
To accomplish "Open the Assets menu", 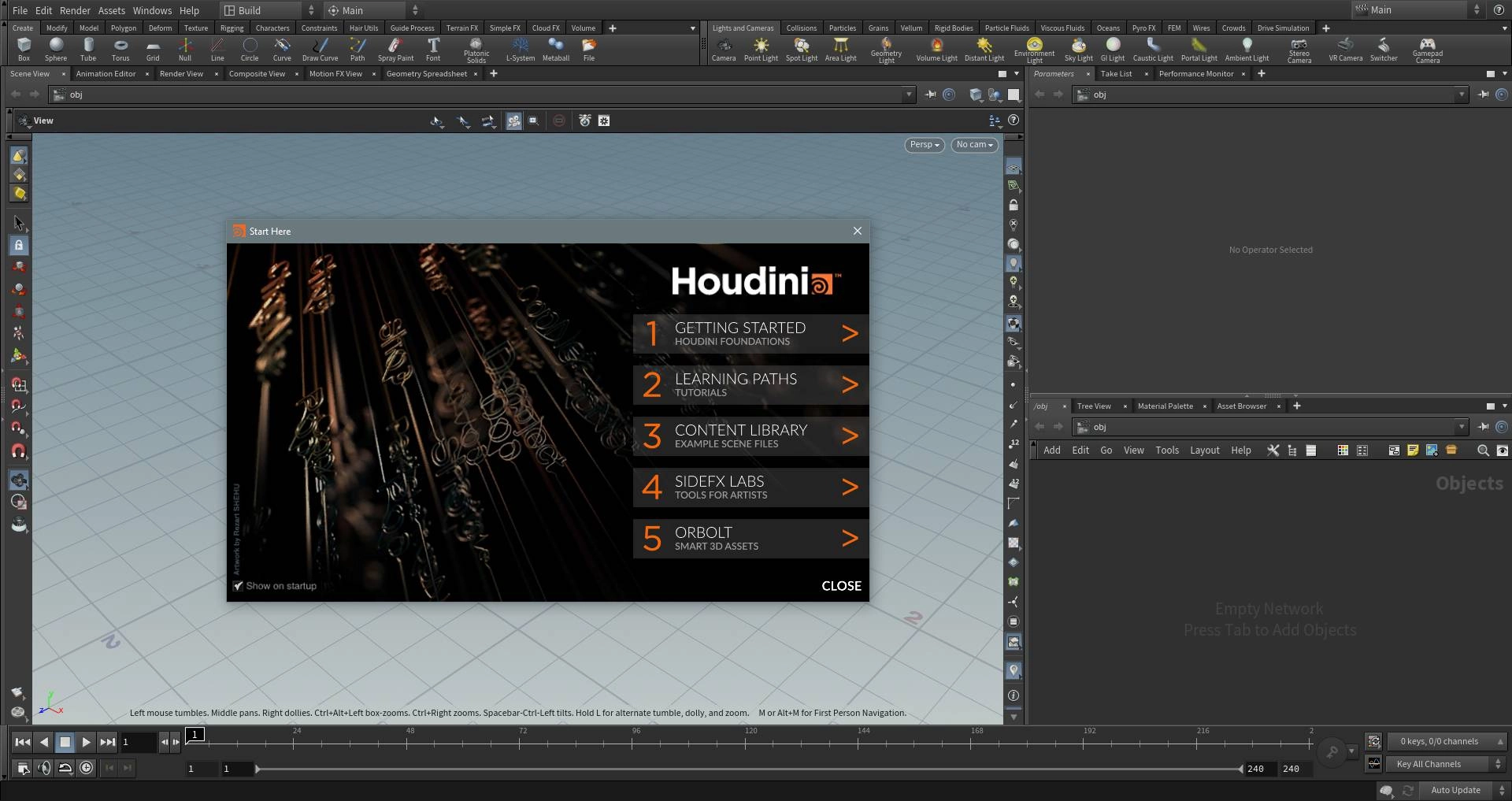I will [111, 10].
